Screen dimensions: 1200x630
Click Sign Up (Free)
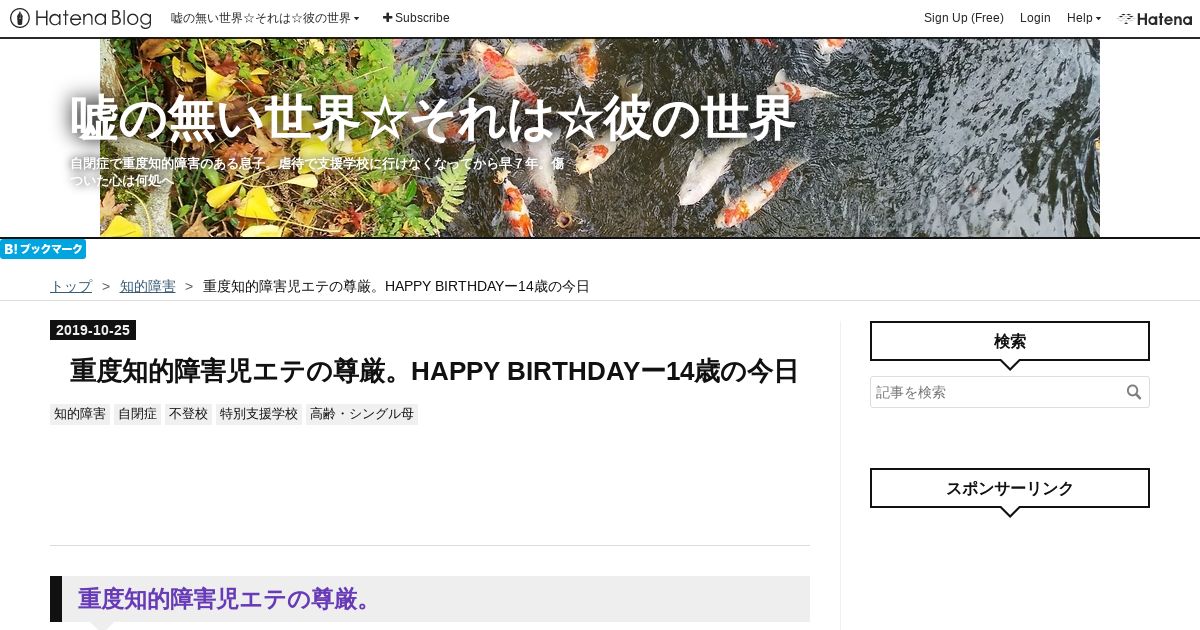[x=964, y=18]
